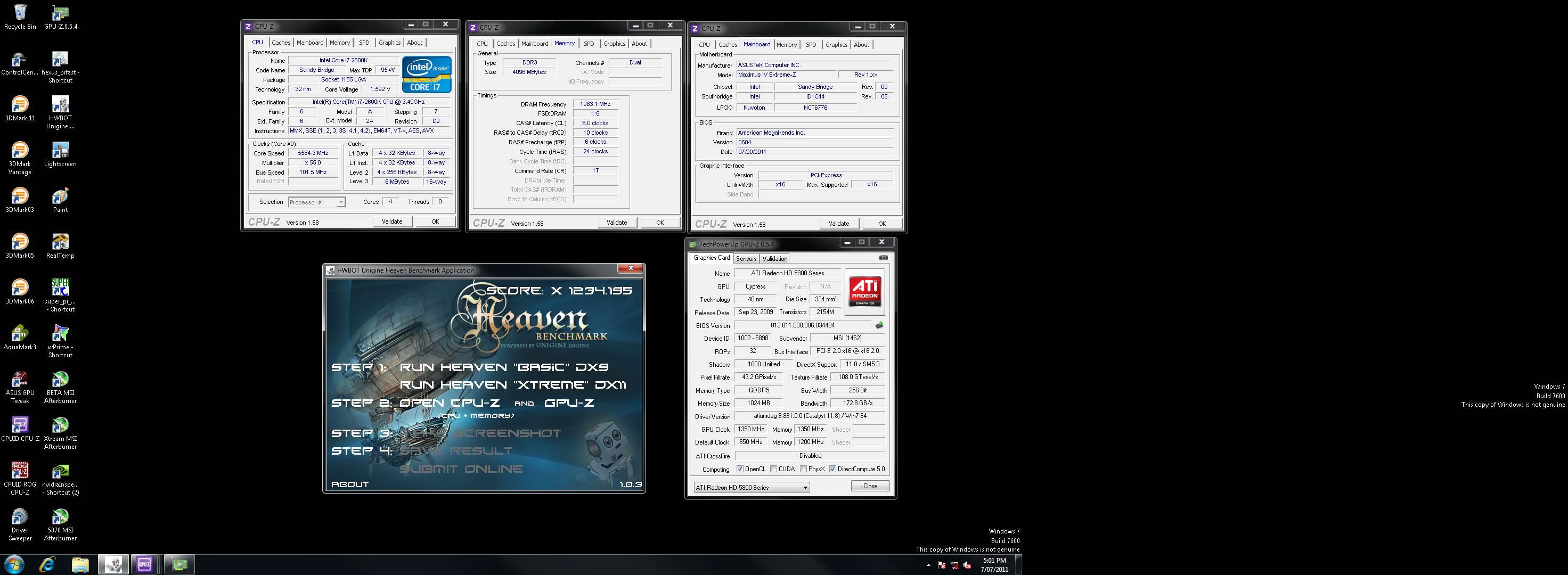Image resolution: width=1568 pixels, height=575 pixels.
Task: Open the Windows Start button
Action: [14, 564]
